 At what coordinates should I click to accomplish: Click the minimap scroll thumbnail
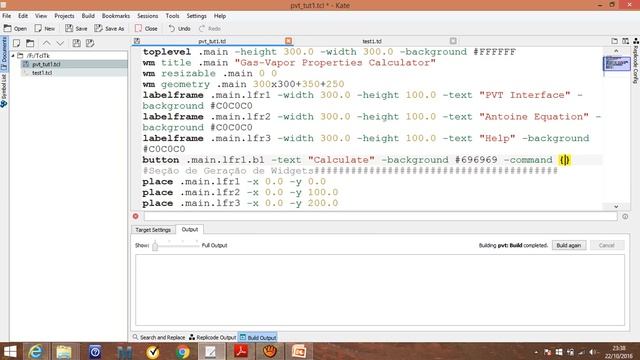(x=616, y=63)
